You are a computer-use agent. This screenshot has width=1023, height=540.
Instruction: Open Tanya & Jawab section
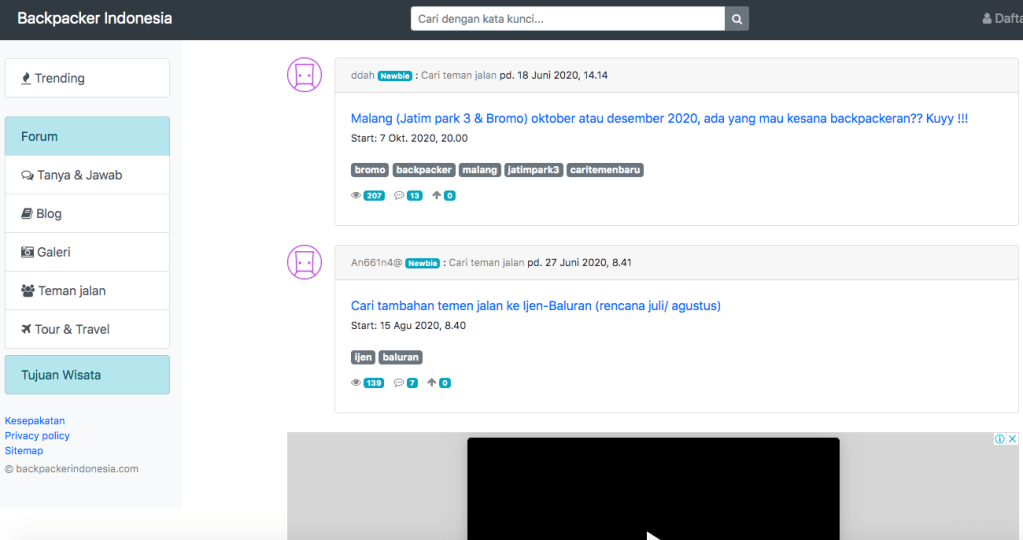87,175
